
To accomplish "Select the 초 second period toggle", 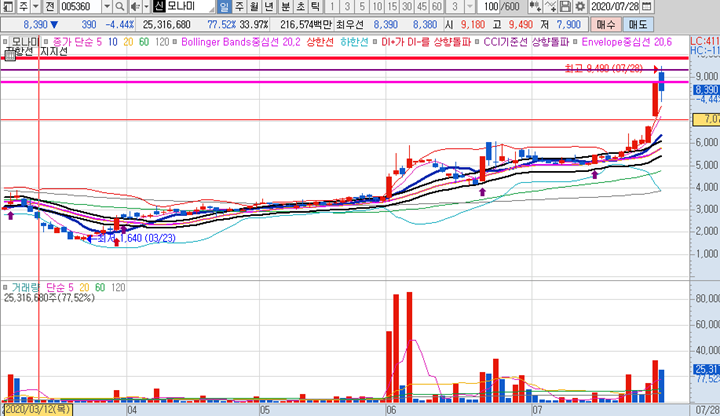I will [300, 6].
